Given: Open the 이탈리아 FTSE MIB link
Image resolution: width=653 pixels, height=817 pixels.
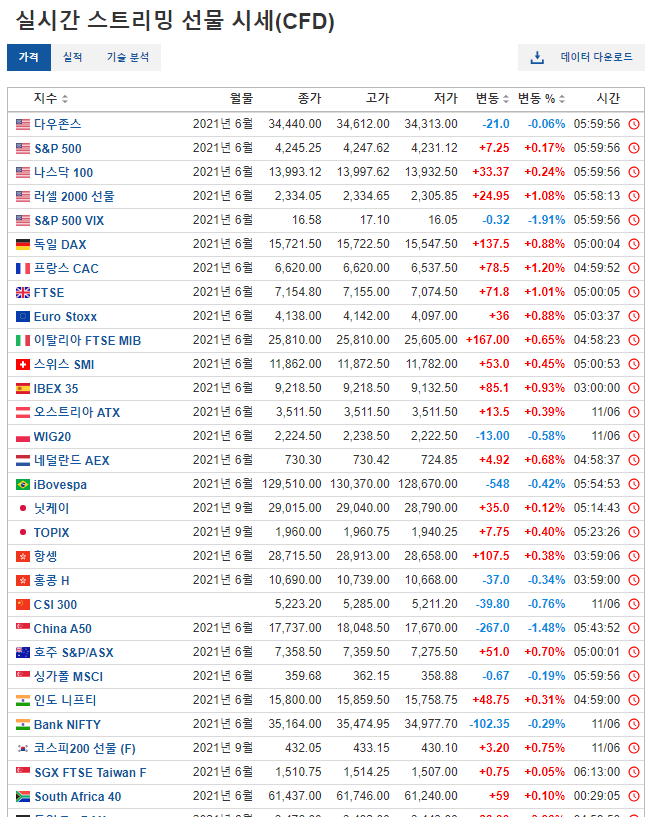Looking at the screenshot, I should coord(88,340).
